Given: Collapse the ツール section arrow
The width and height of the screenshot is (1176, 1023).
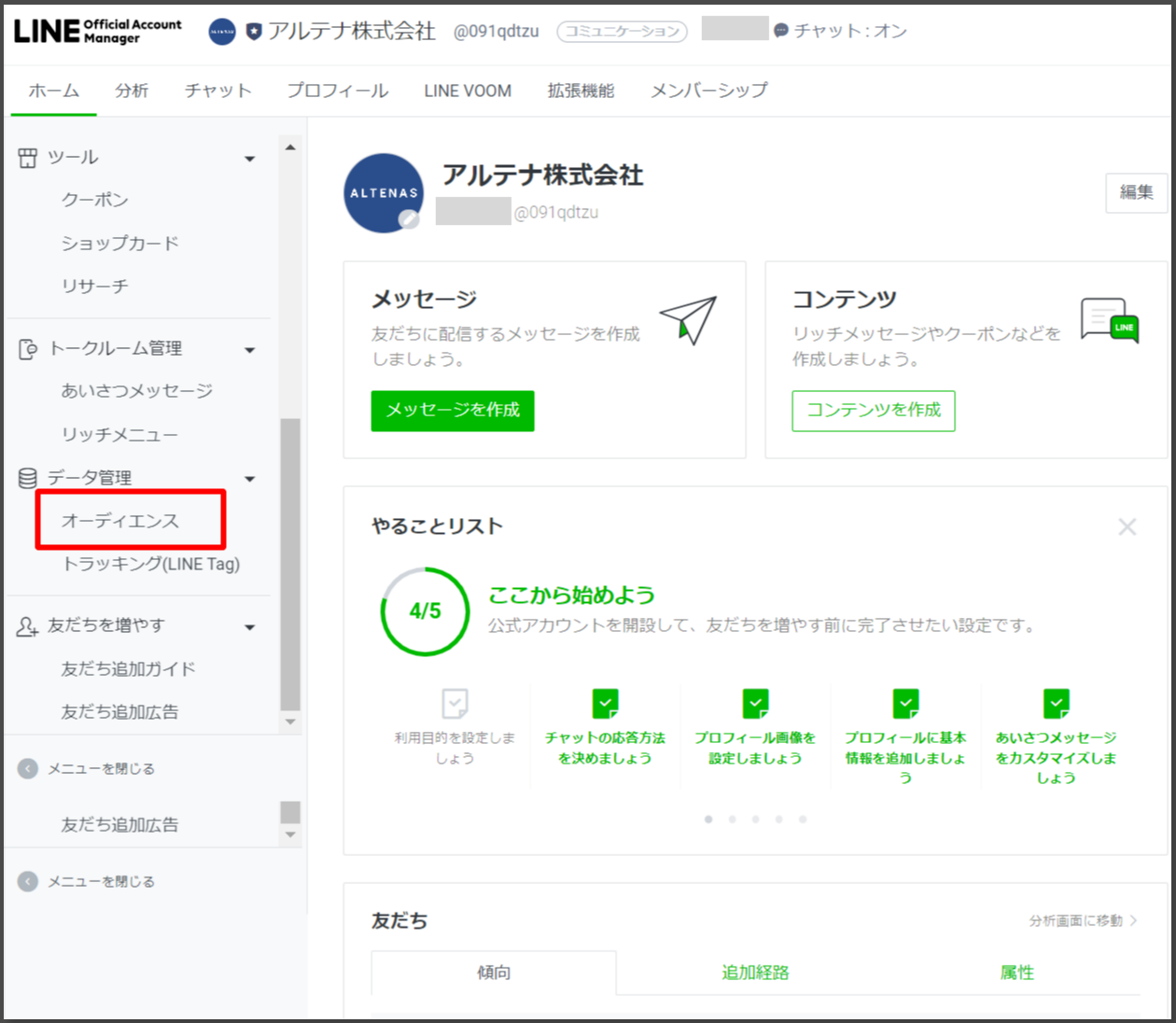Looking at the screenshot, I should coord(249,159).
